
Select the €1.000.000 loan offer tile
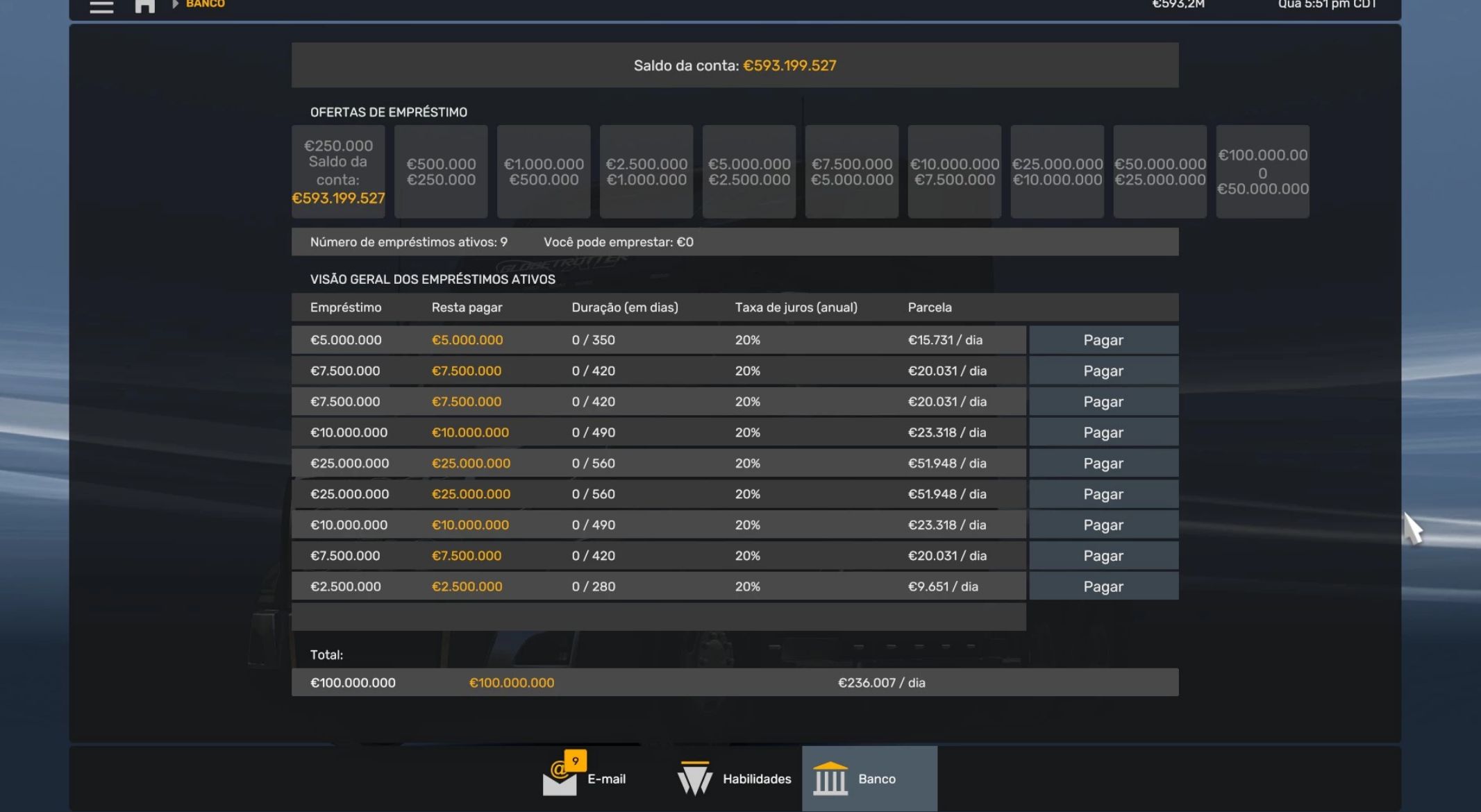[x=544, y=171]
